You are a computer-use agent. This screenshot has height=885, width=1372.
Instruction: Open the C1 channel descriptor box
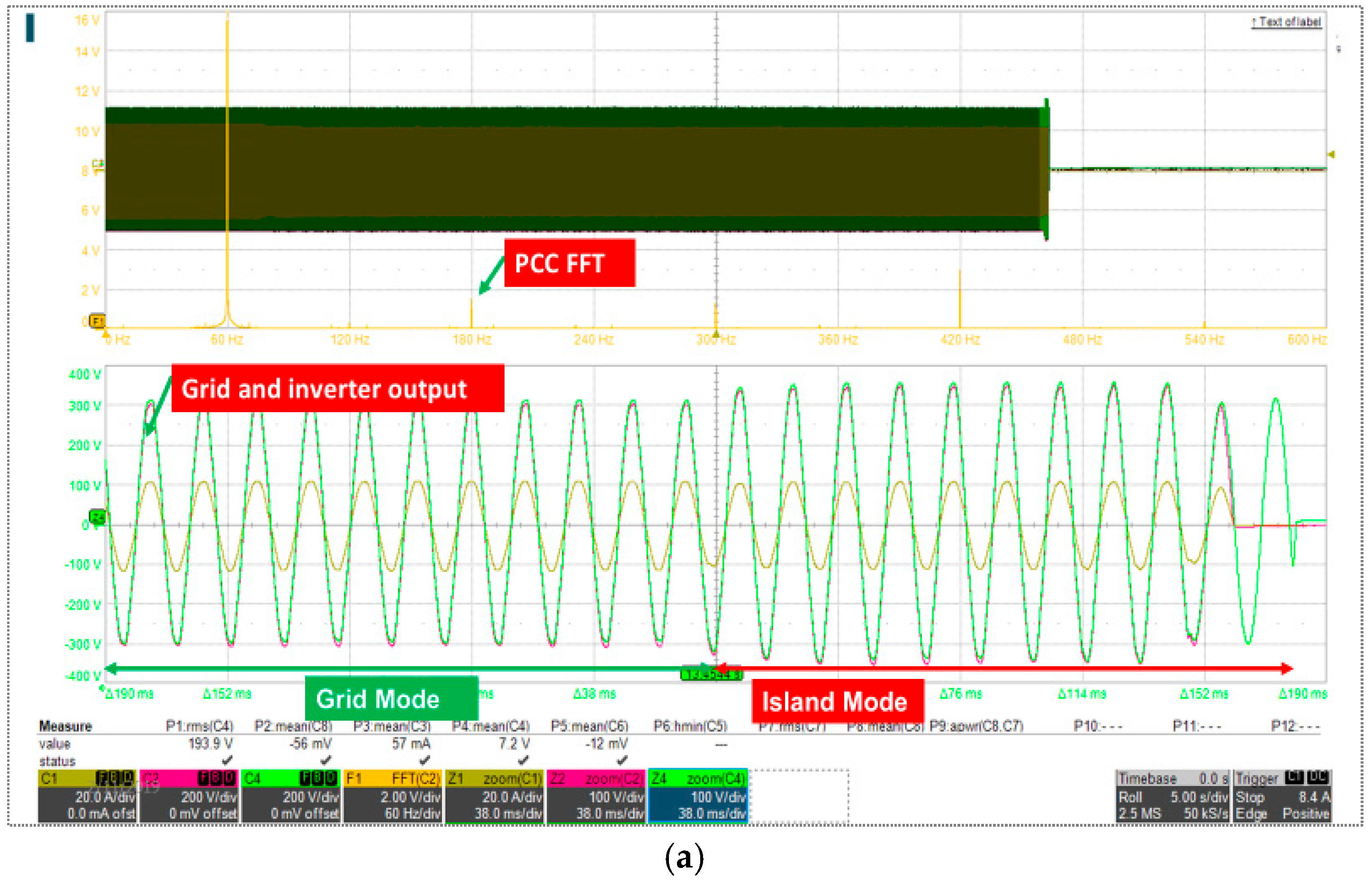[87, 796]
